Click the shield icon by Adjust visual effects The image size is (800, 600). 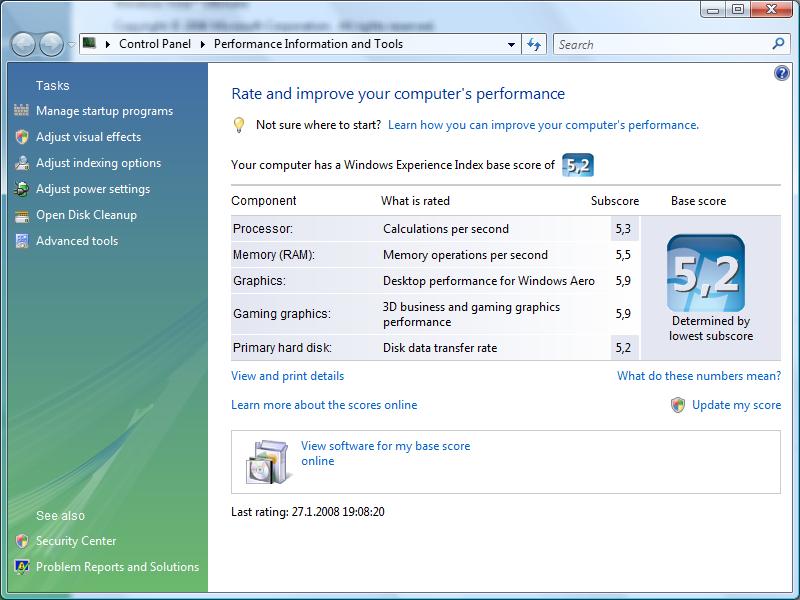point(21,137)
